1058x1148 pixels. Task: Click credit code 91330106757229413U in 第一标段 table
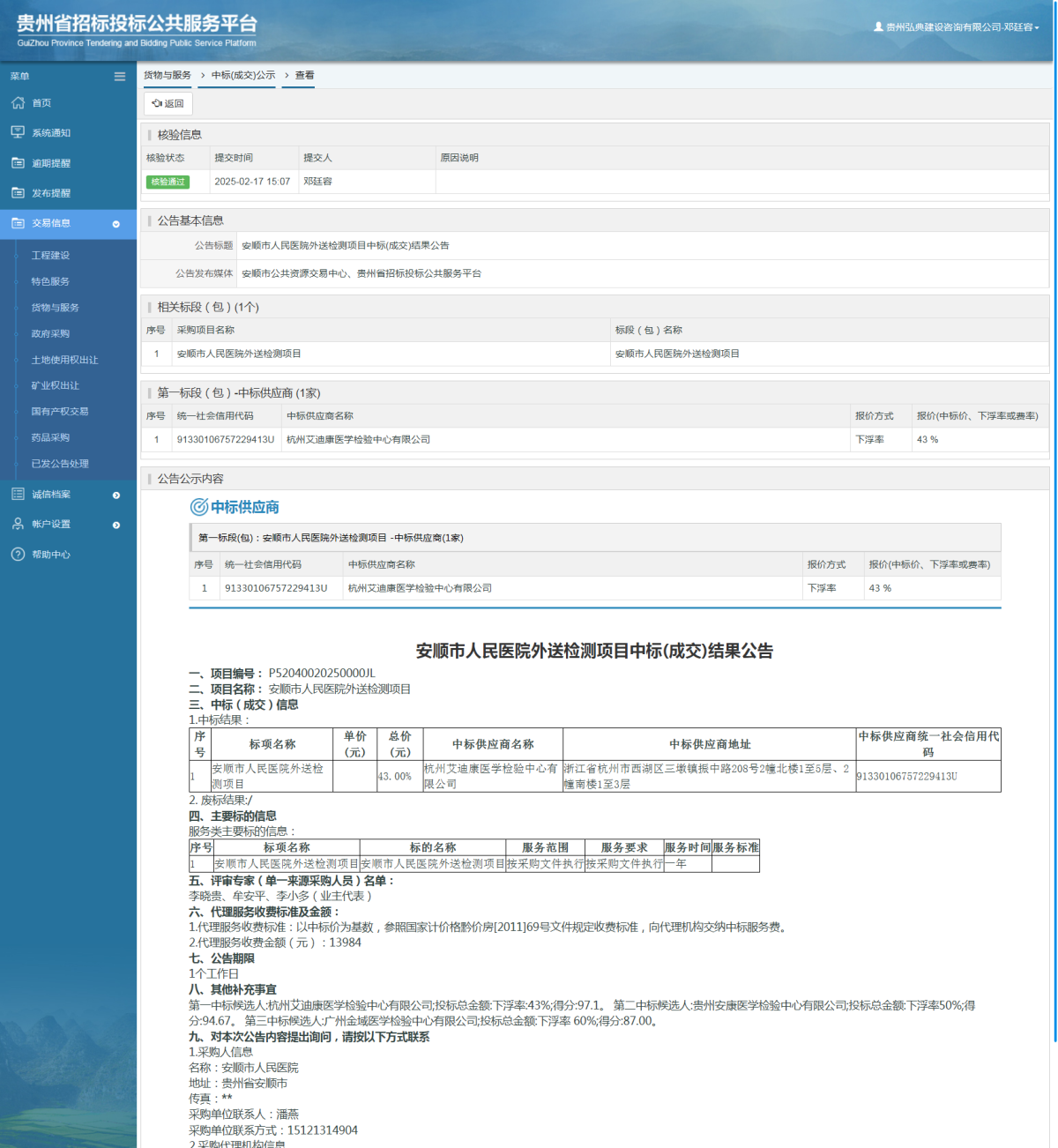click(226, 439)
